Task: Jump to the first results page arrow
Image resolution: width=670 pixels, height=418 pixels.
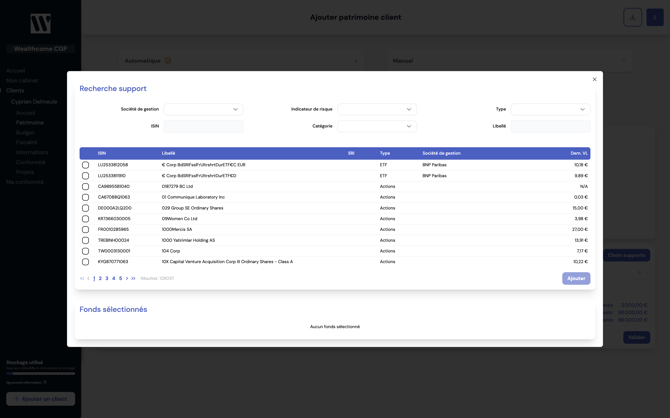Action: [82, 278]
